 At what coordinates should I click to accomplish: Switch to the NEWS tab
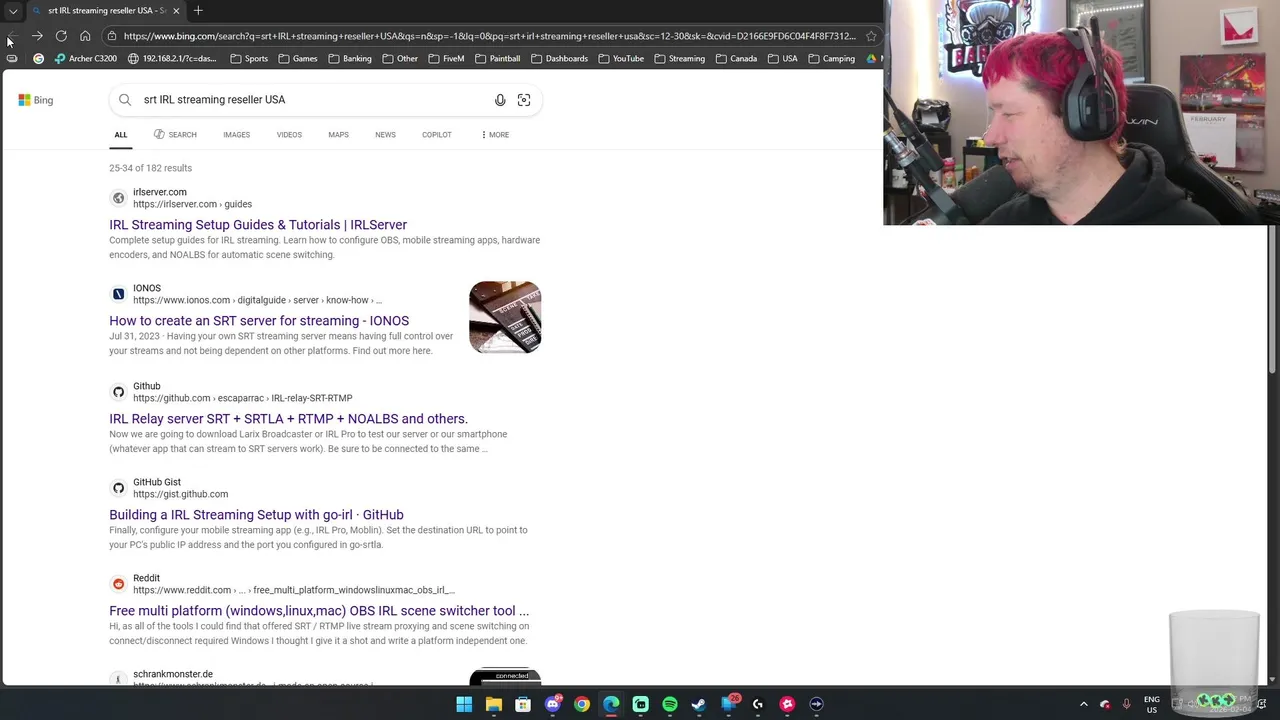point(385,135)
